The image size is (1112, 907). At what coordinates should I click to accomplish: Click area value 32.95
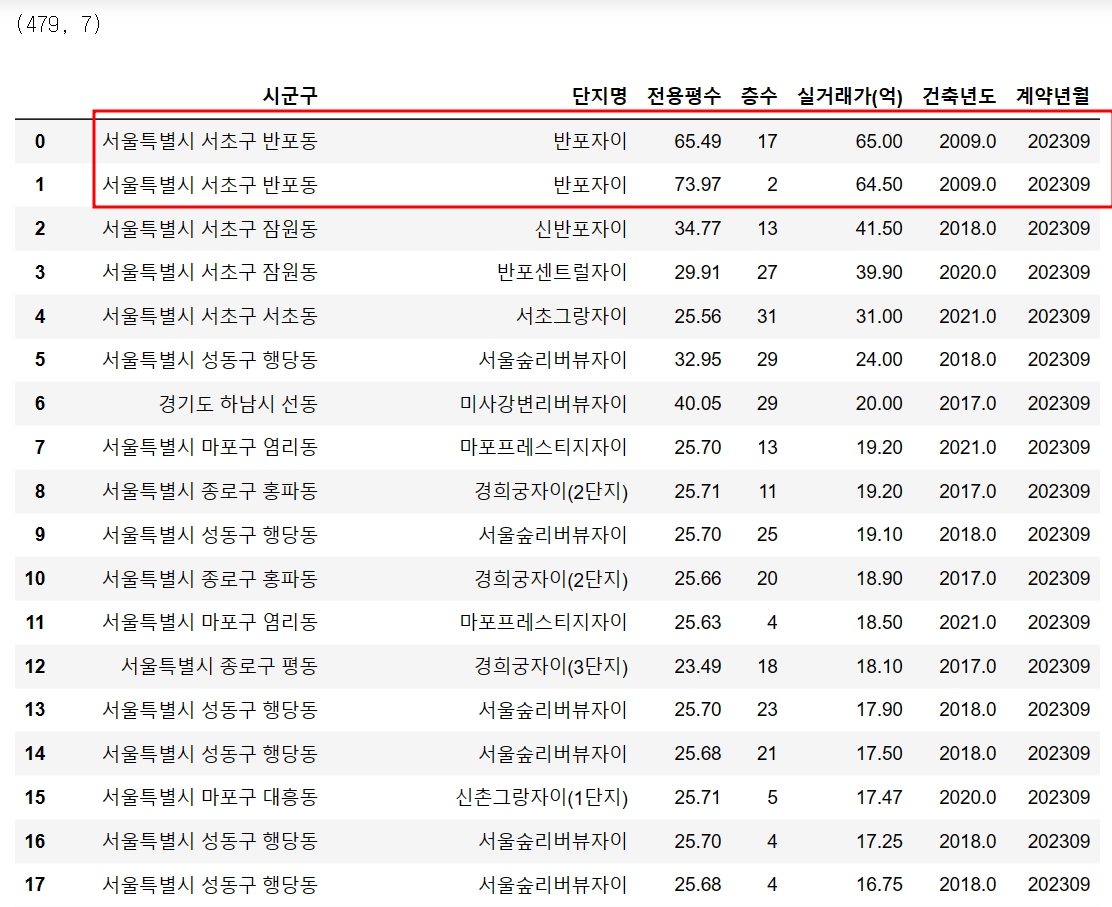coord(697,360)
